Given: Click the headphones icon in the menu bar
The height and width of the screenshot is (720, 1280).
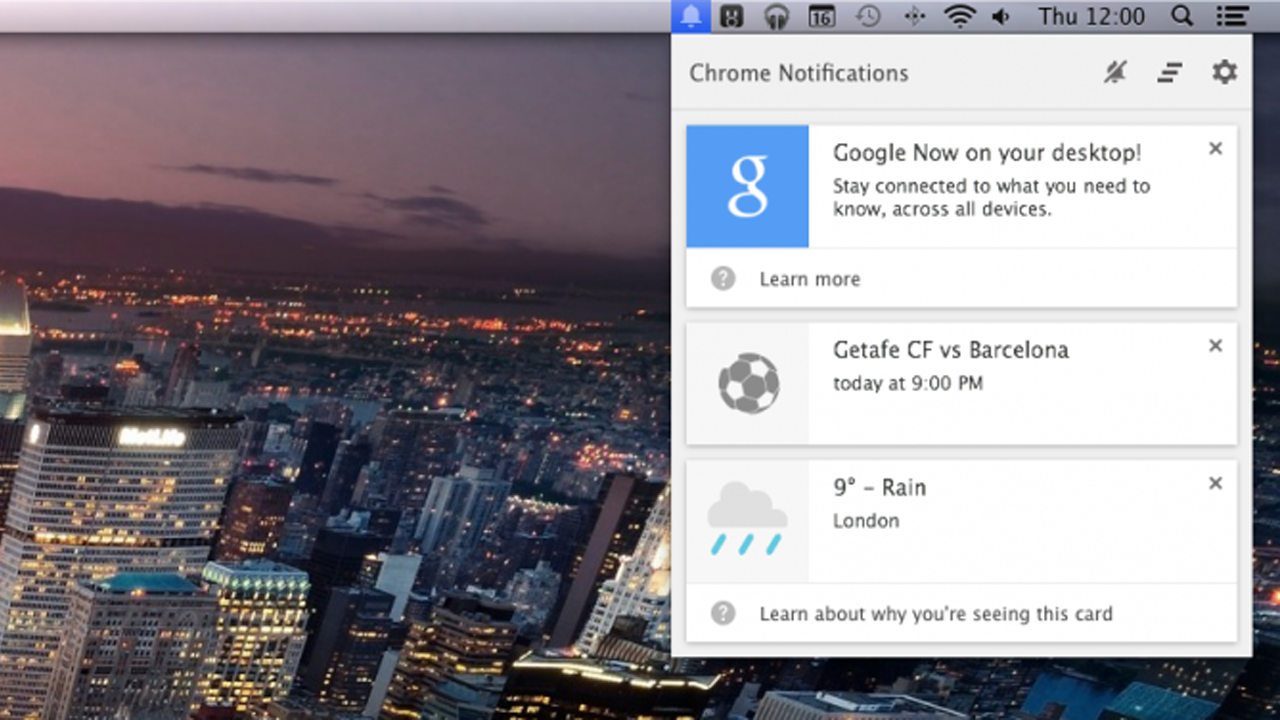Looking at the screenshot, I should (776, 16).
